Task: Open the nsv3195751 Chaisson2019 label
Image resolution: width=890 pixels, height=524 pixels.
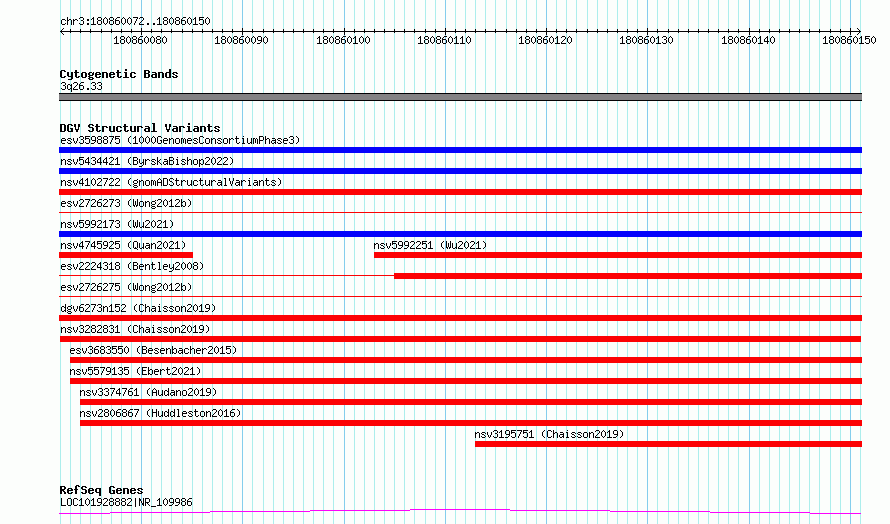Action: (549, 434)
